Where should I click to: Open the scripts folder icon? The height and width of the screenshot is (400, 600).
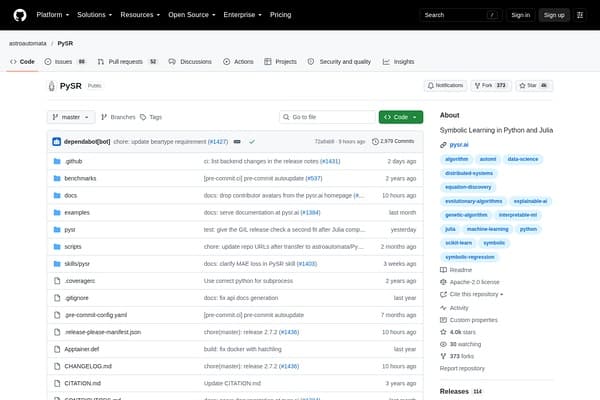[x=57, y=247]
